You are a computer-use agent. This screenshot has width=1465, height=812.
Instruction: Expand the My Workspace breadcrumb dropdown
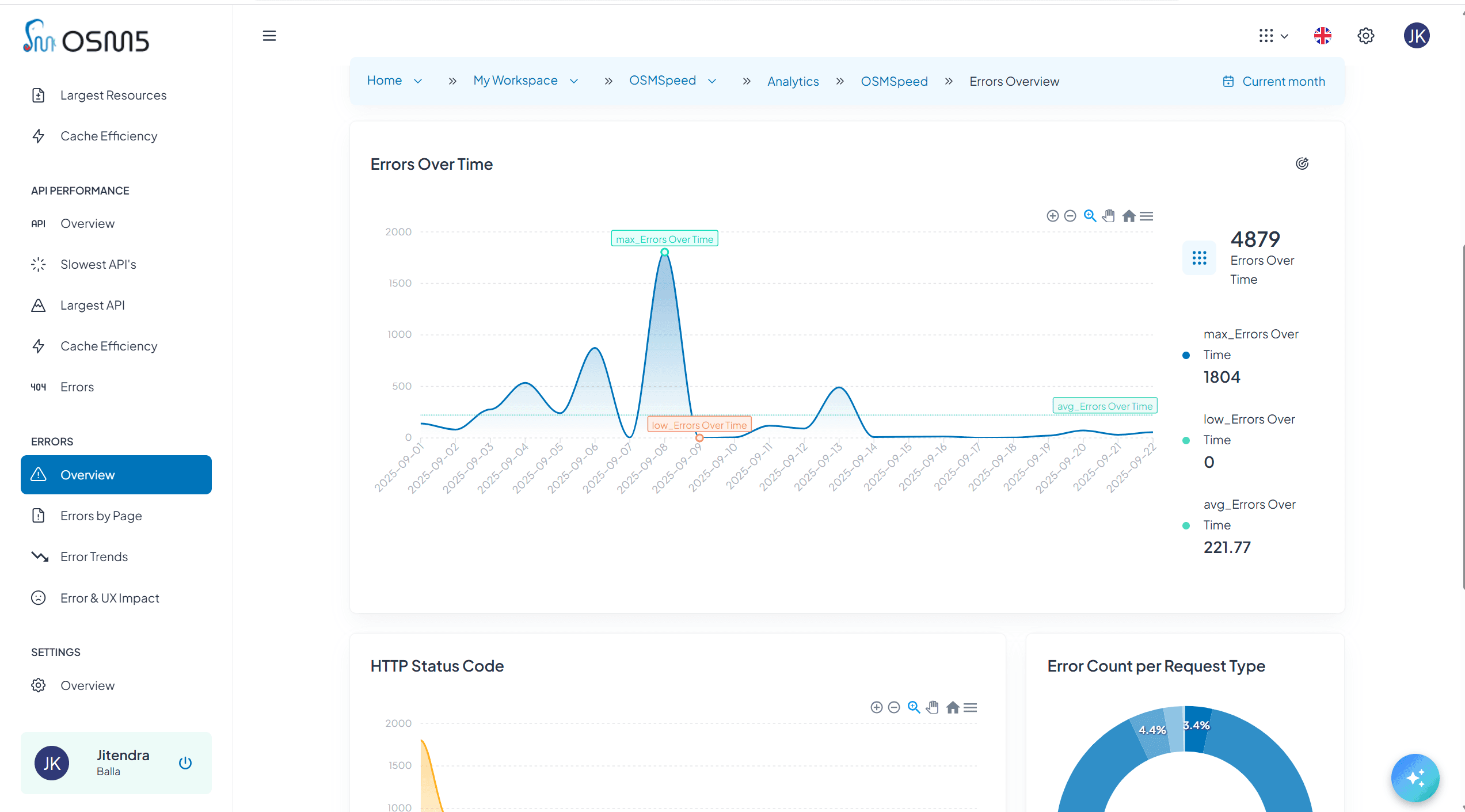pyautogui.click(x=574, y=81)
